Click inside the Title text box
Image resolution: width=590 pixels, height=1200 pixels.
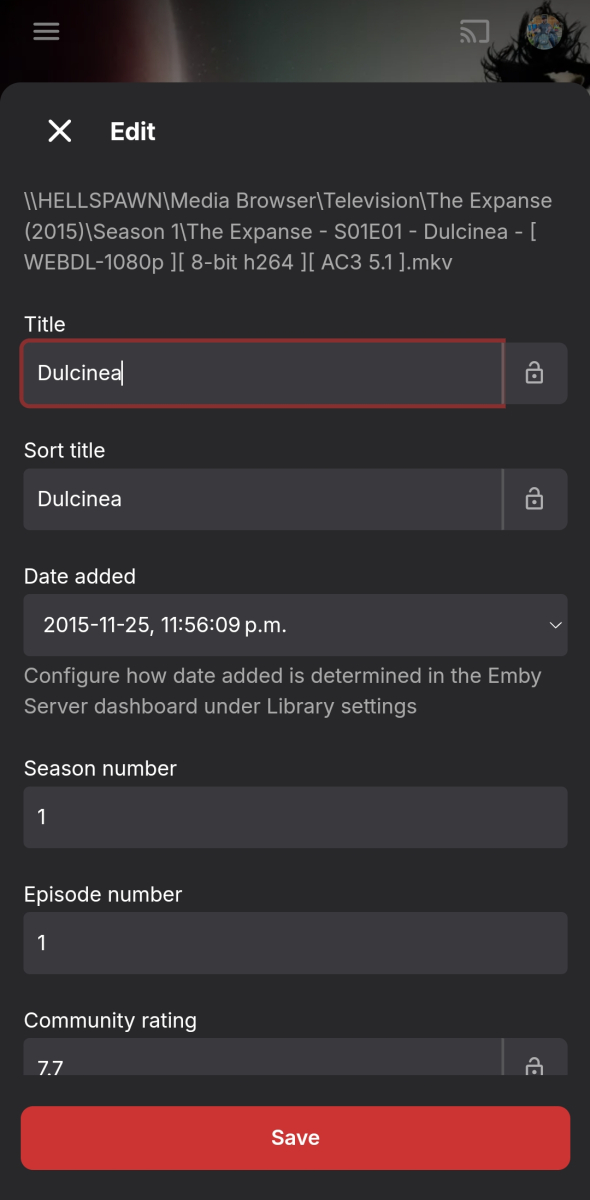point(262,373)
